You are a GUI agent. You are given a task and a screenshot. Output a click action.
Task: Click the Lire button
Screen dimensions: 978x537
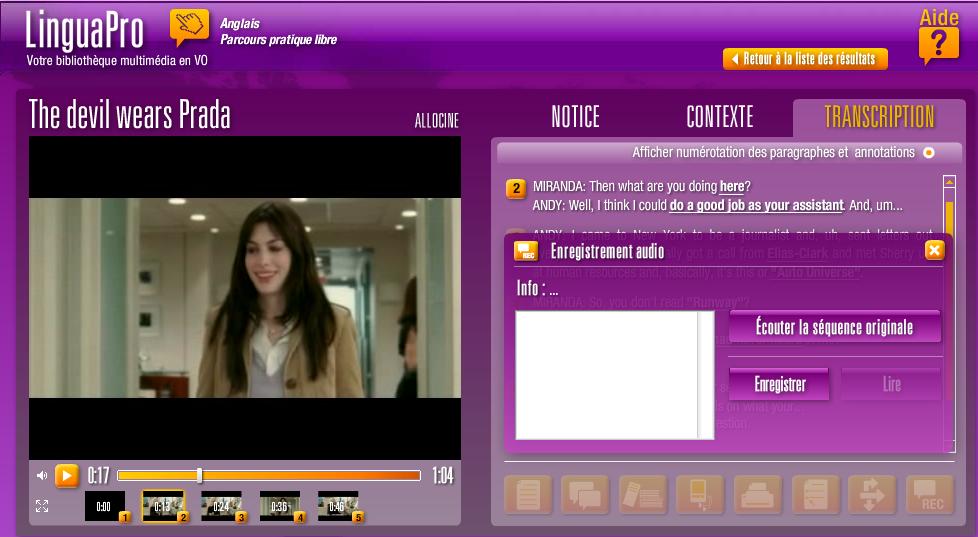coord(891,384)
